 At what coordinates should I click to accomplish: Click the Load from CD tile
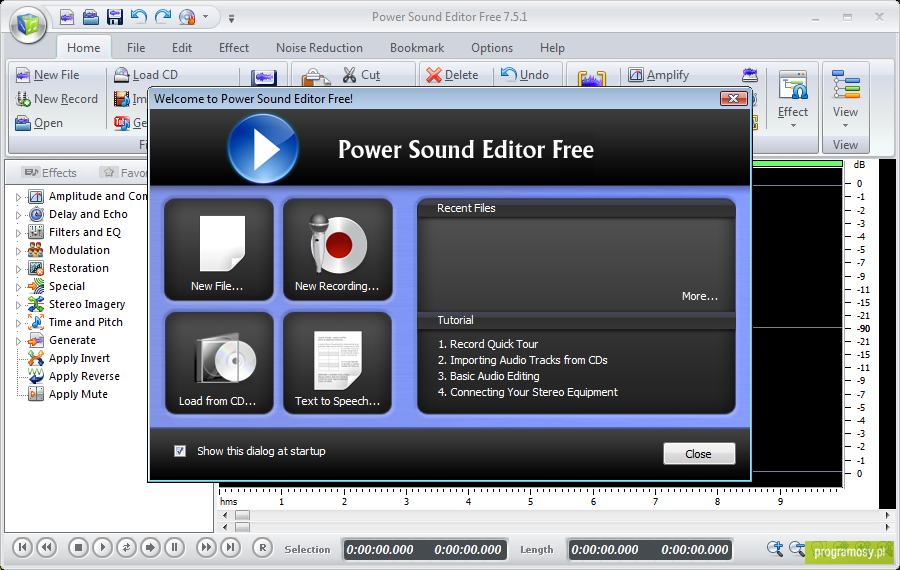pos(219,363)
